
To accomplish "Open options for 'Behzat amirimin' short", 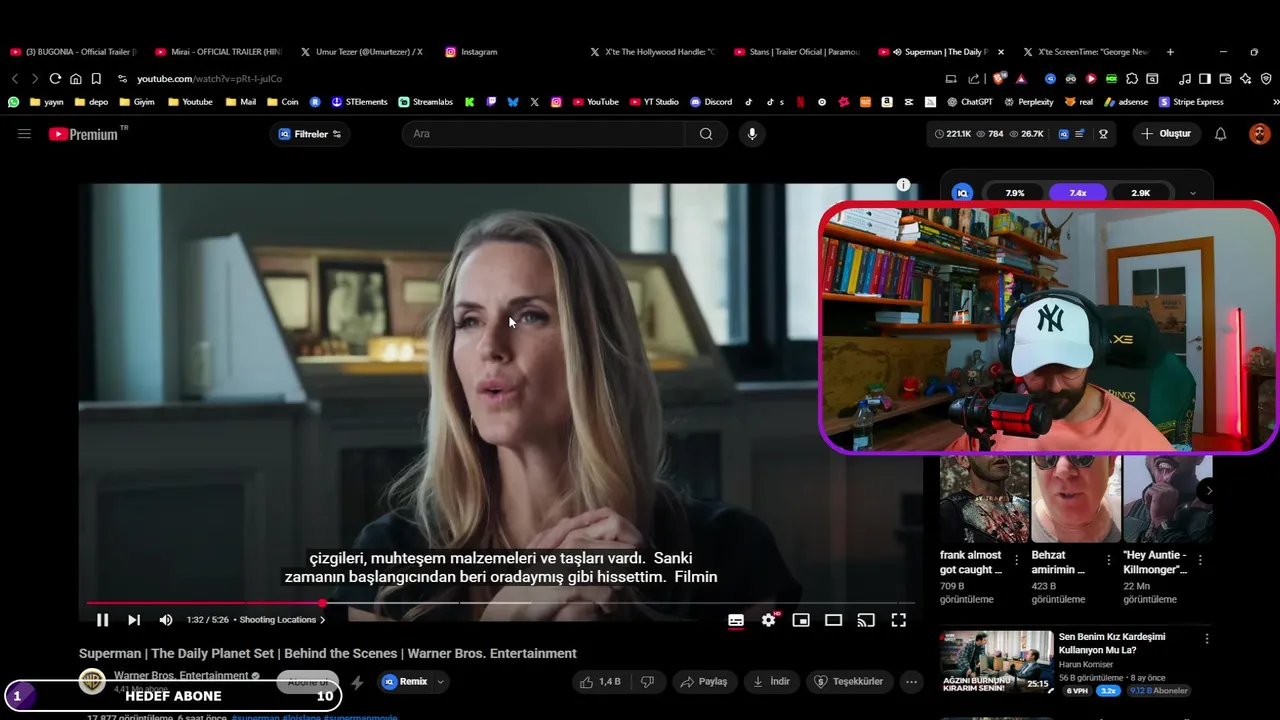I will (1108, 560).
